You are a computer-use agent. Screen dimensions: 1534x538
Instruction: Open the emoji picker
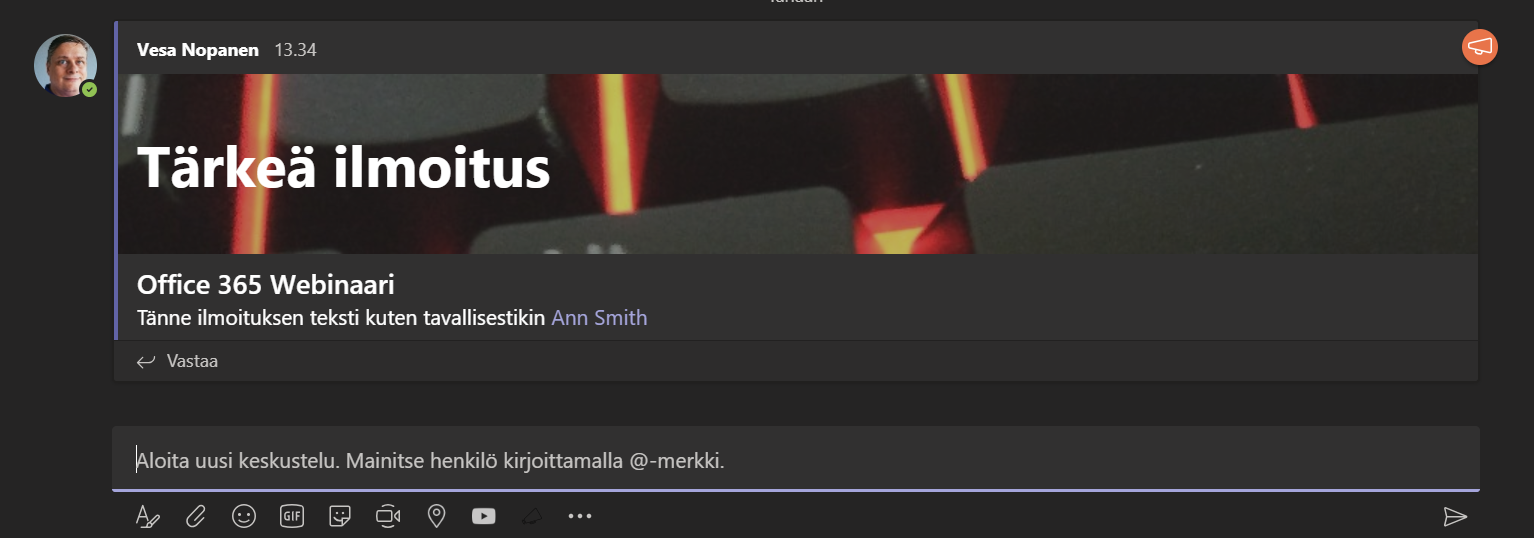tap(244, 516)
